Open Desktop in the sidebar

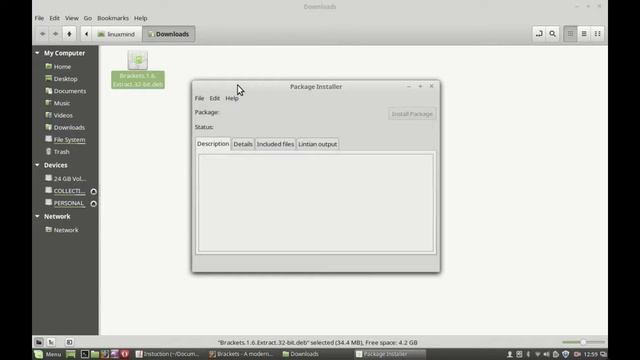(65, 79)
